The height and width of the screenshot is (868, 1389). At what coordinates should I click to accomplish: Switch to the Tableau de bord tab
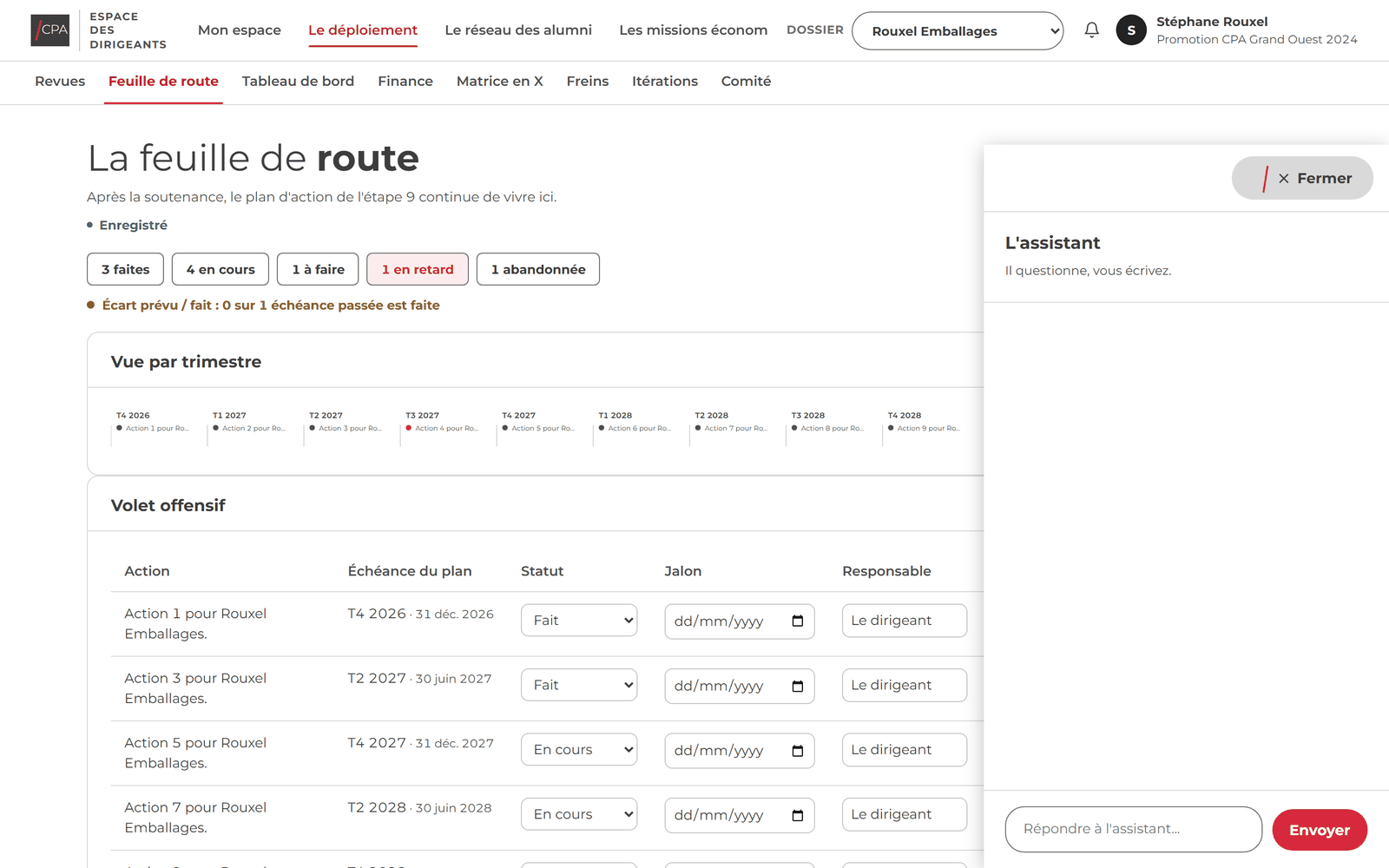pos(298,82)
